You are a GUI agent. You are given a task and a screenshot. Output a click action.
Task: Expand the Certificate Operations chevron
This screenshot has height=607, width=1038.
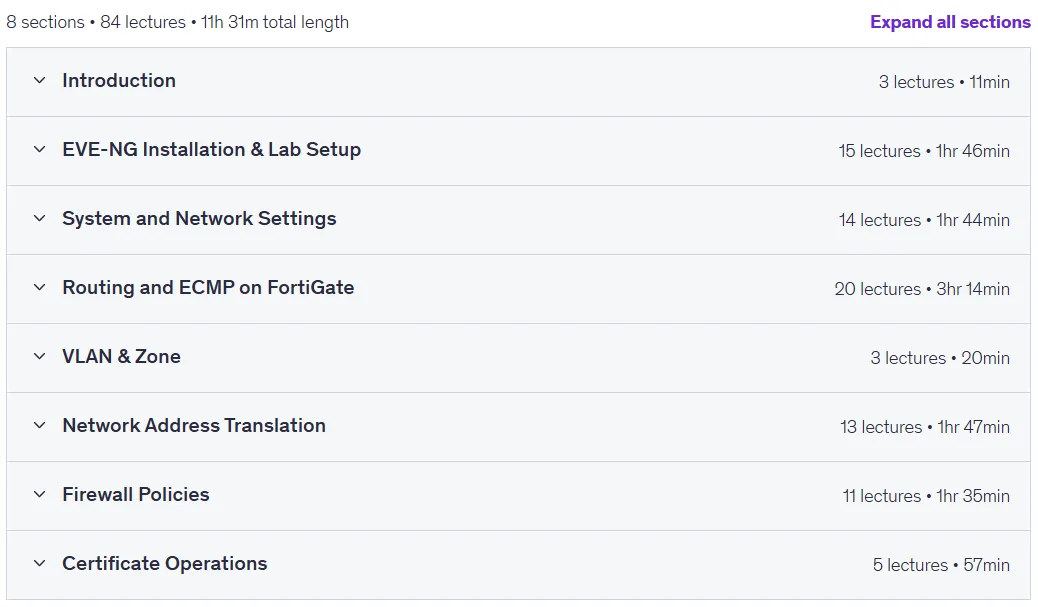coord(40,563)
